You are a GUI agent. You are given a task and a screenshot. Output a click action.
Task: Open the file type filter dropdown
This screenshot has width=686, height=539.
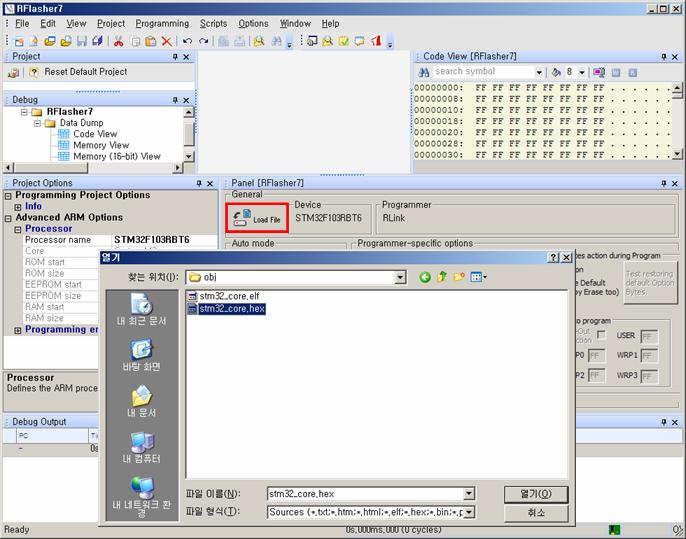pyautogui.click(x=469, y=512)
